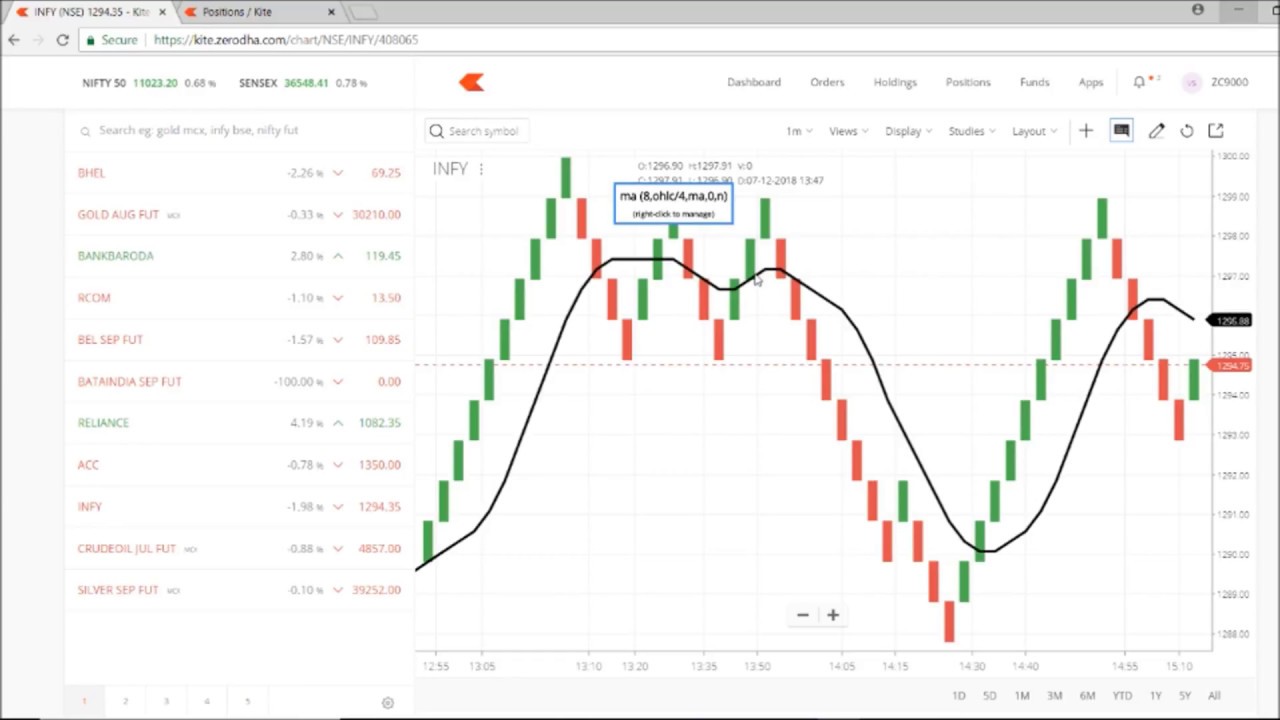The height and width of the screenshot is (720, 1280).
Task: Zoom in the chart with plus button
Action: tap(833, 615)
